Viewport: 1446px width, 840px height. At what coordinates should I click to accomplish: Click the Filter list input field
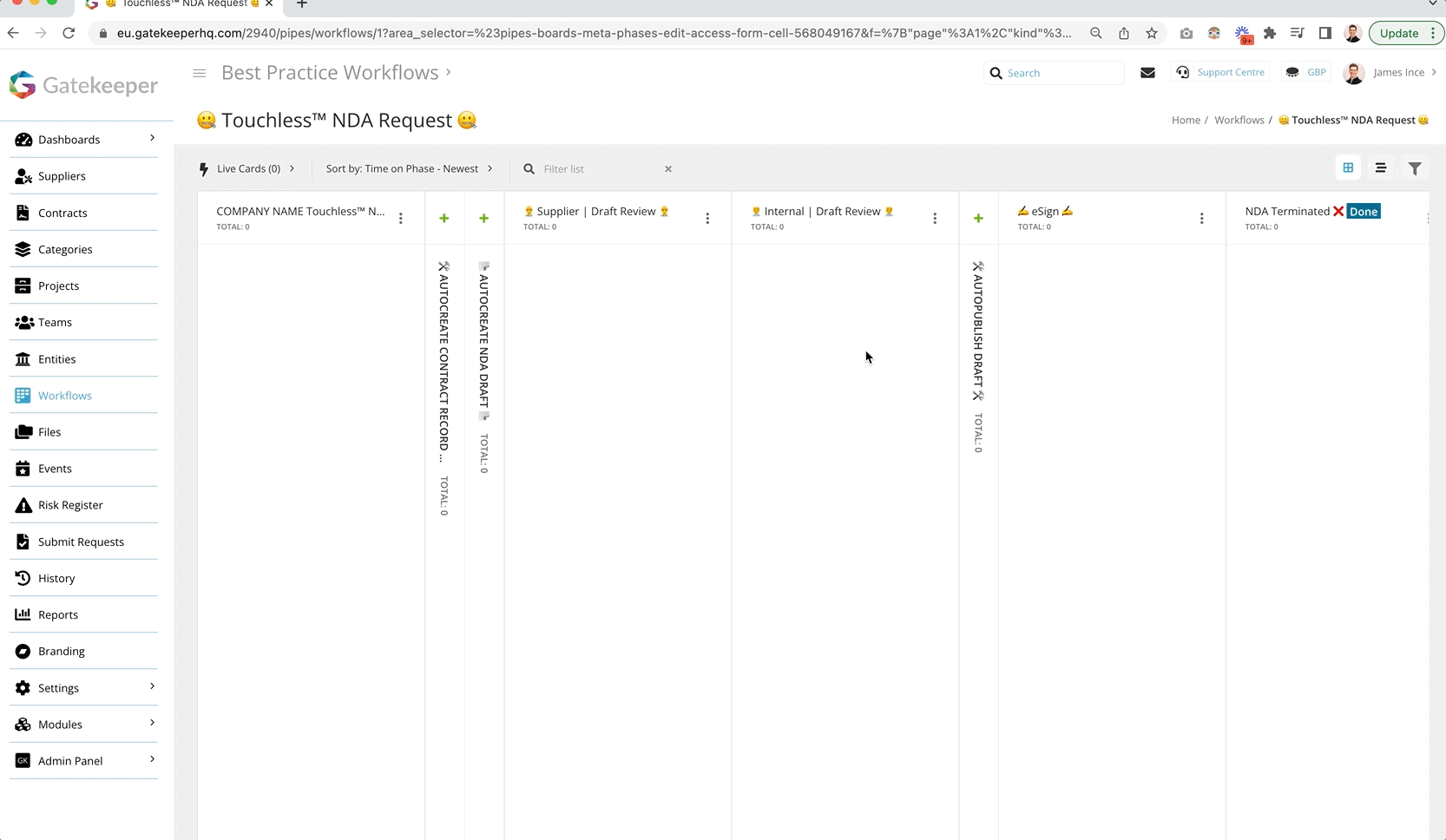[599, 169]
